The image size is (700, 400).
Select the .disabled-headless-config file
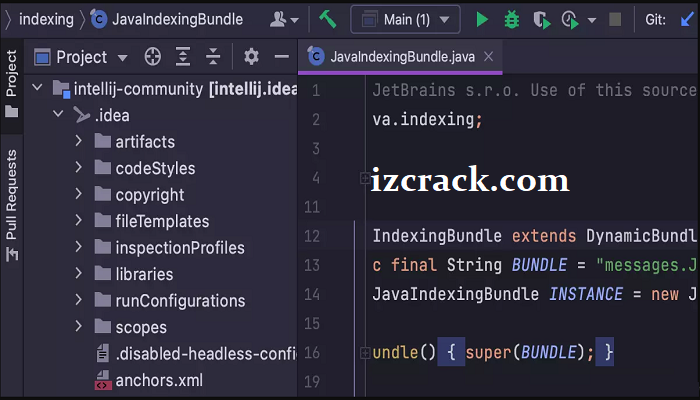[161, 354]
